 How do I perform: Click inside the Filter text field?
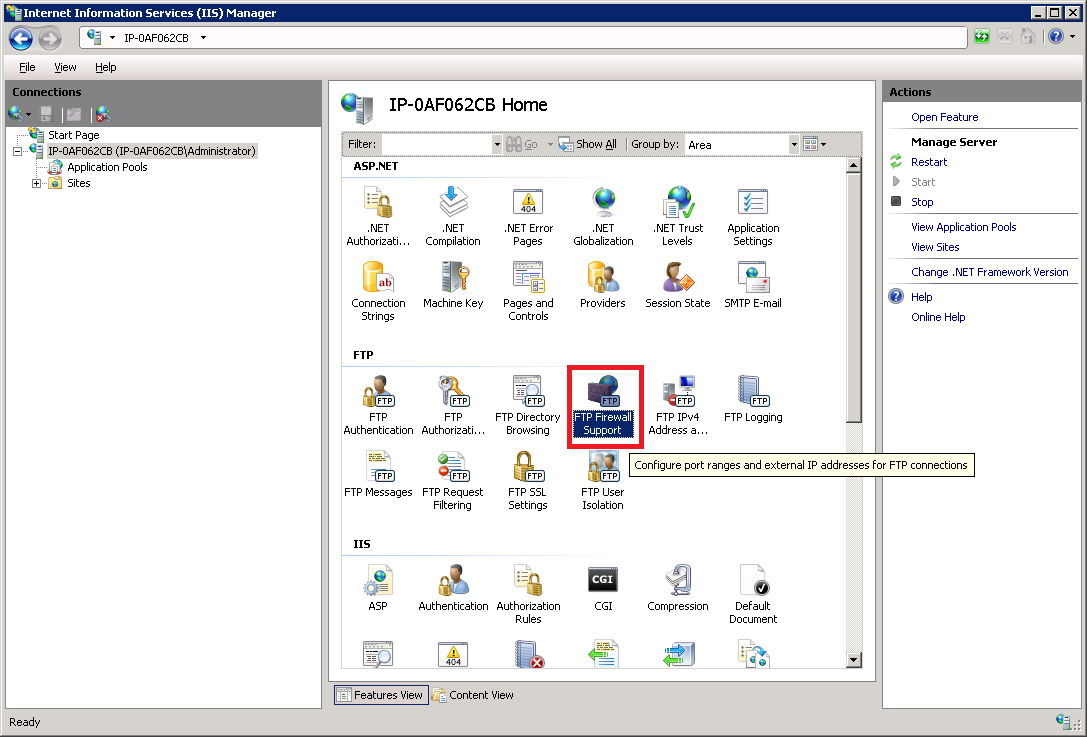click(437, 144)
